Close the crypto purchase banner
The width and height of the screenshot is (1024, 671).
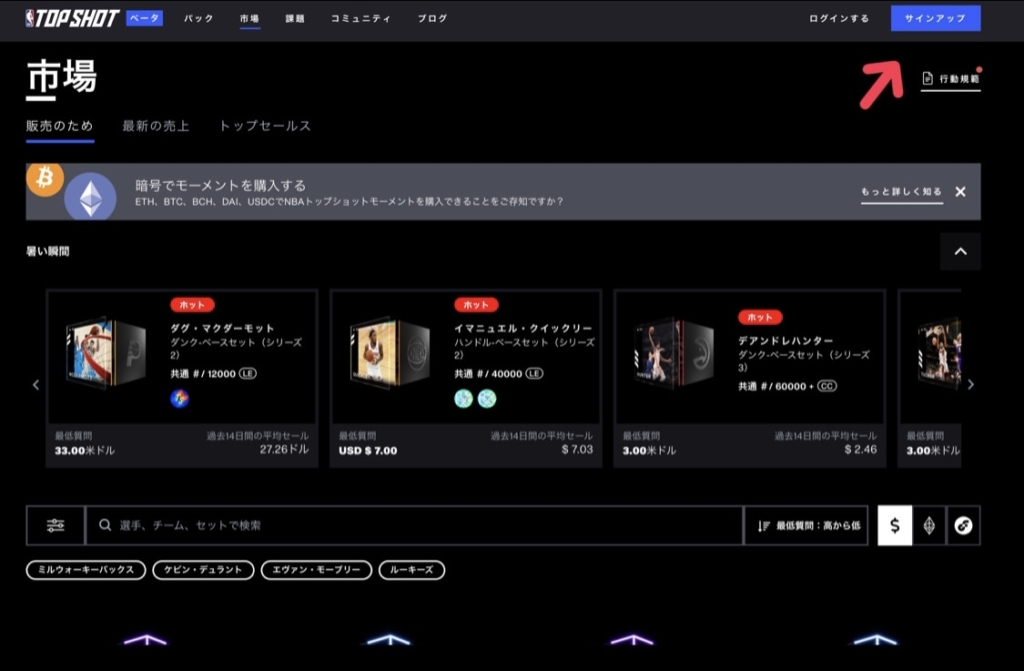[x=960, y=191]
